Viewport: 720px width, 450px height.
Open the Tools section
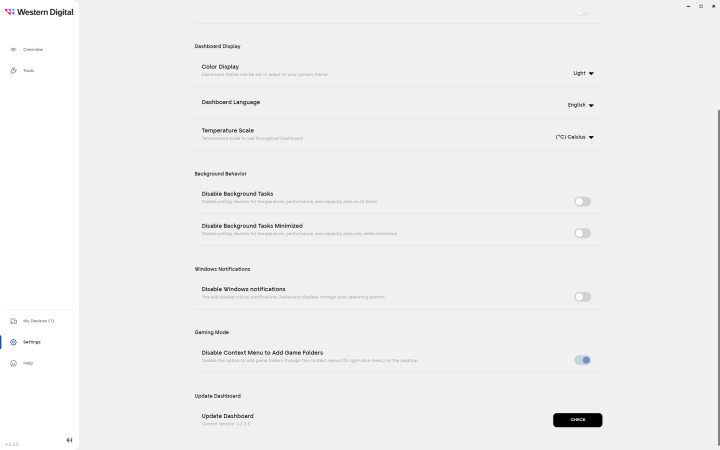coord(29,70)
